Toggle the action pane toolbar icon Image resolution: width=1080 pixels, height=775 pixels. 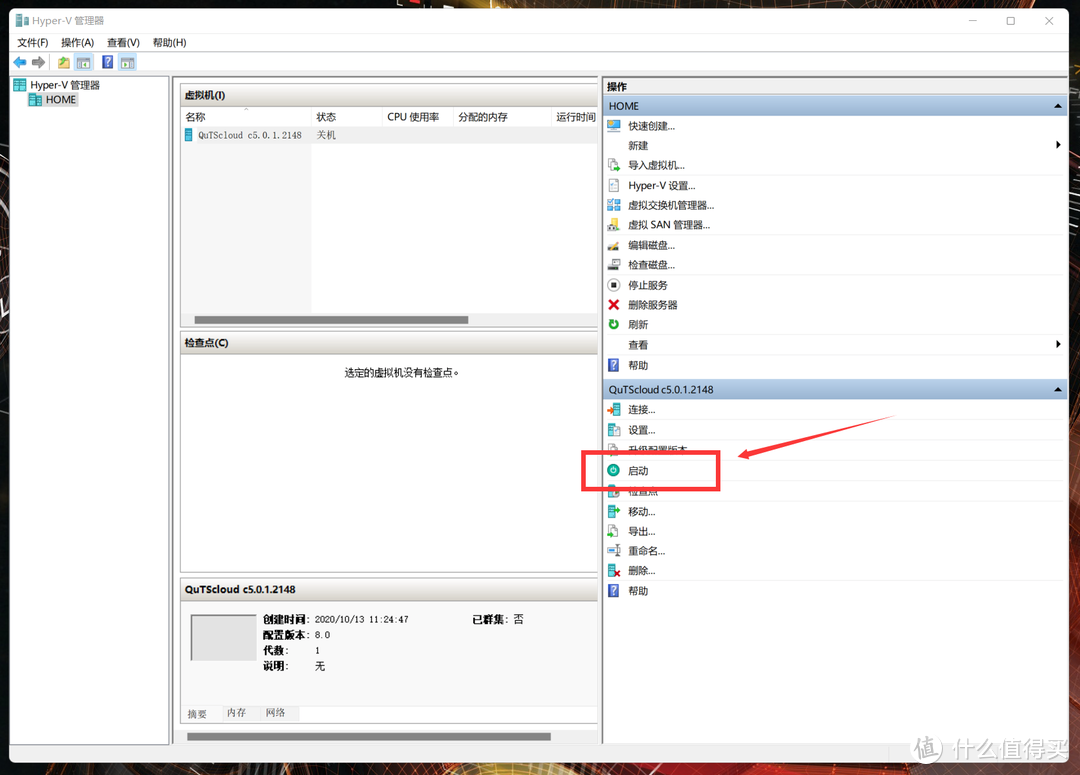pos(127,63)
